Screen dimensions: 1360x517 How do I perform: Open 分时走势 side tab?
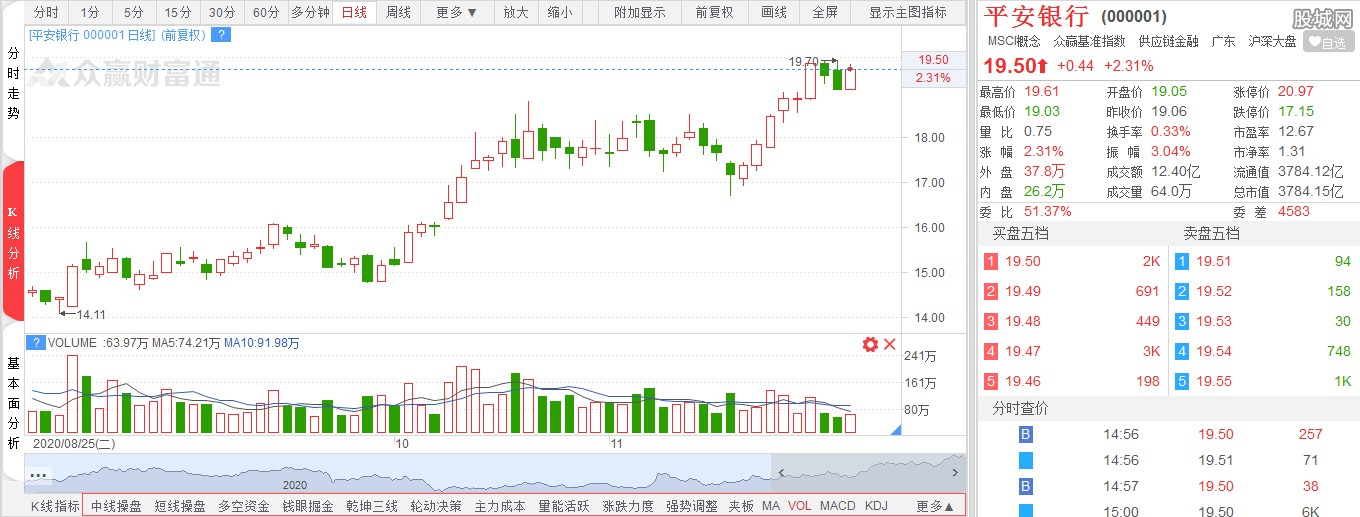pos(13,82)
